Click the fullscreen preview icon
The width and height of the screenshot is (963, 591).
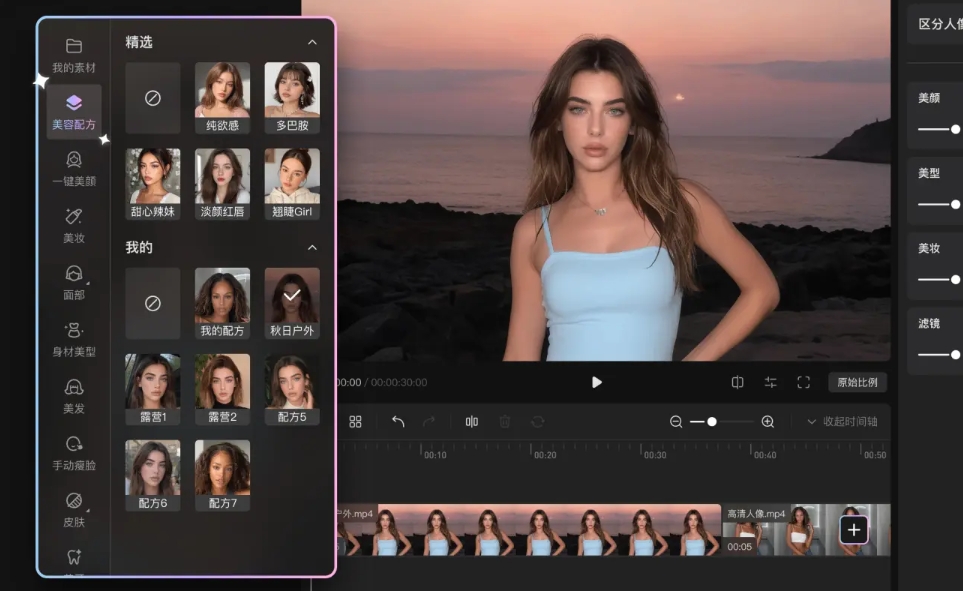click(x=803, y=382)
